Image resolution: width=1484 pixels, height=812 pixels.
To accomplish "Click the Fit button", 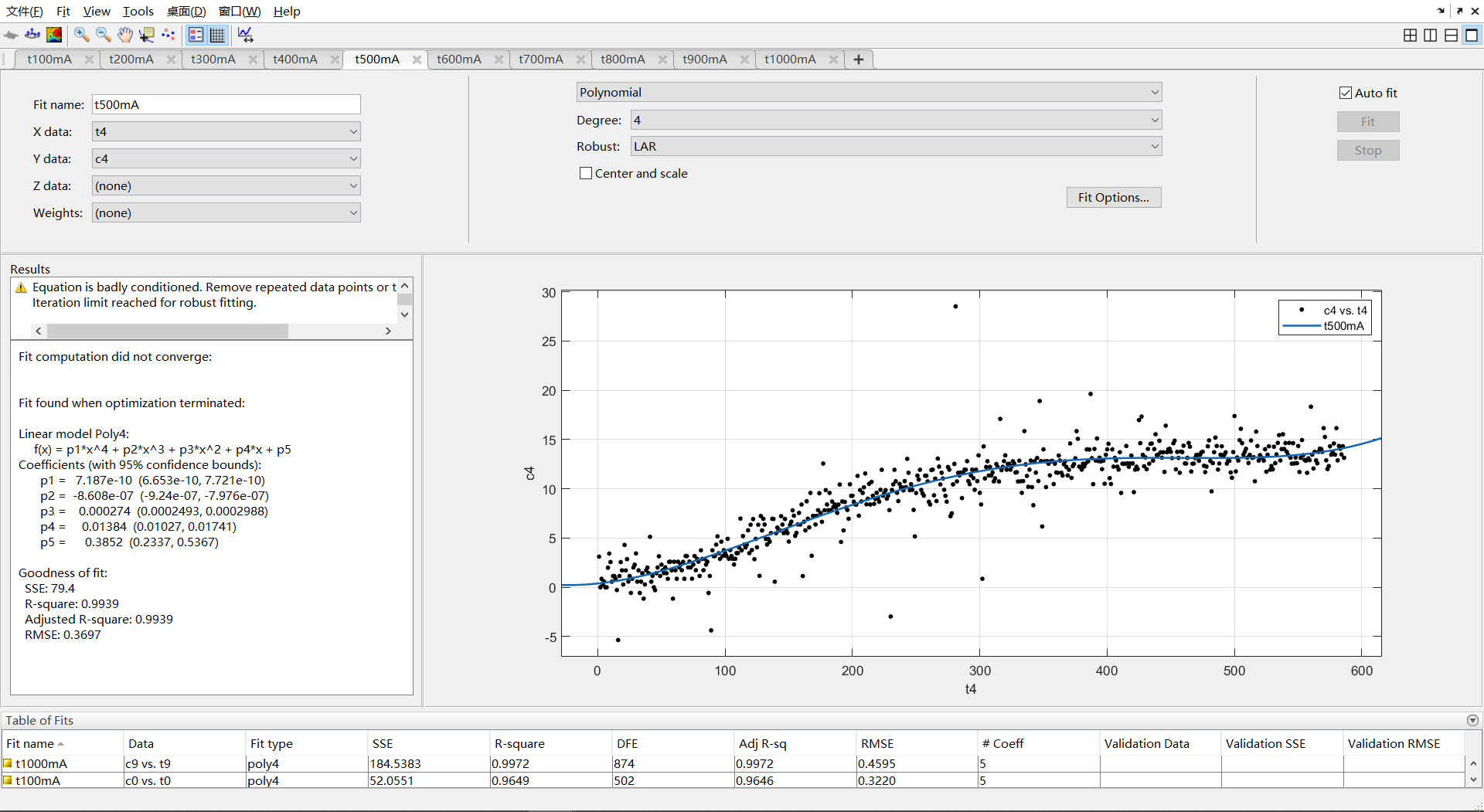I will coord(1368,121).
